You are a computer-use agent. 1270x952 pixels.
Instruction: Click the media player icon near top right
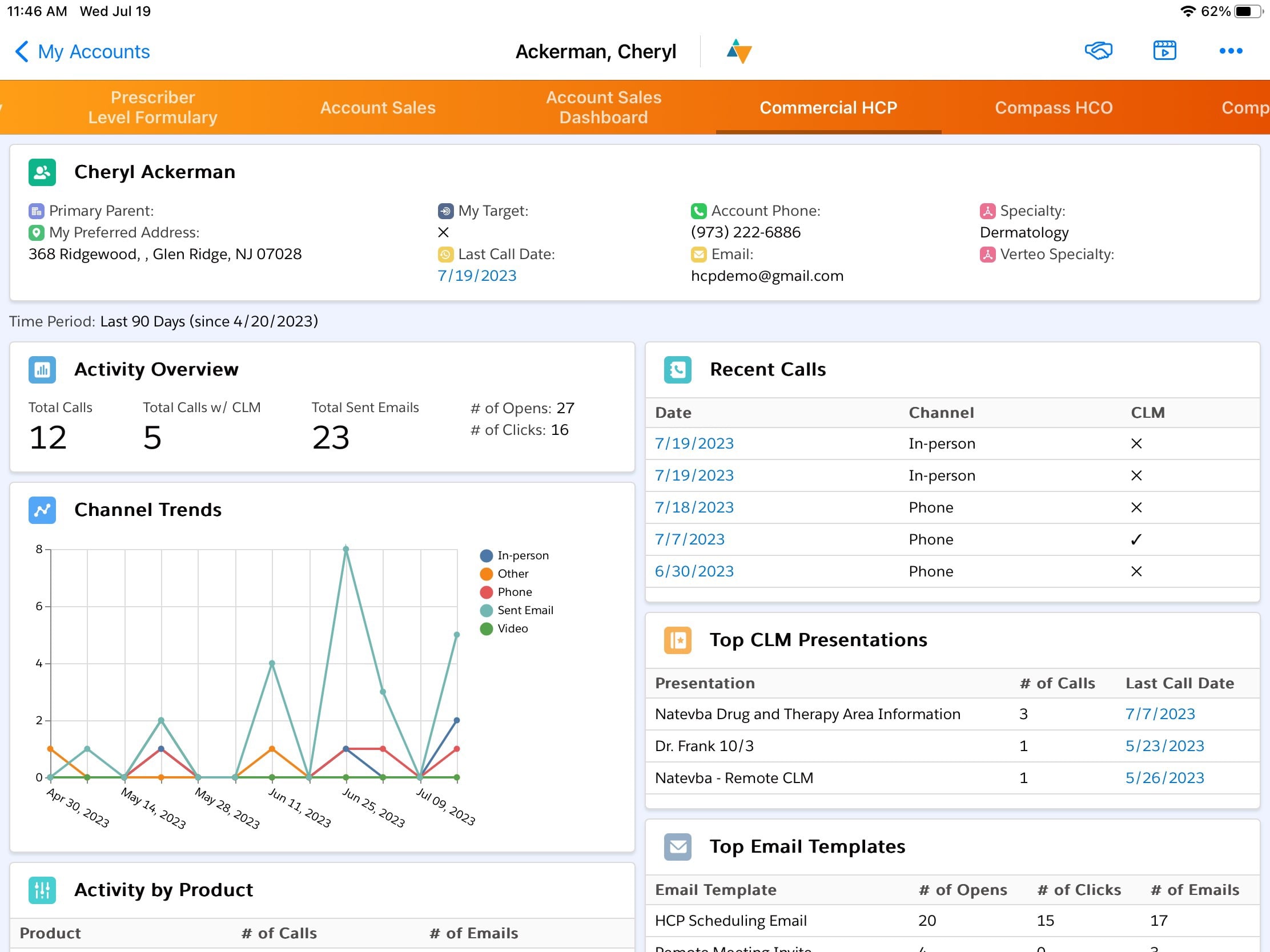tap(1165, 50)
